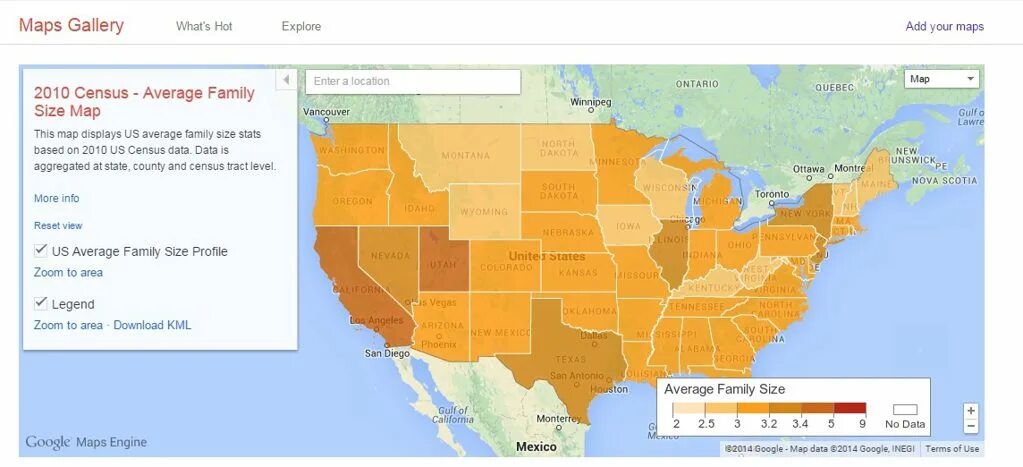Click the No Data legend box
The height and width of the screenshot is (467, 1023).
[x=905, y=410]
